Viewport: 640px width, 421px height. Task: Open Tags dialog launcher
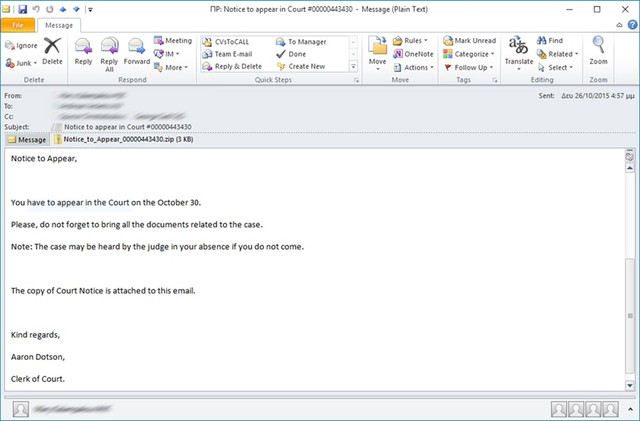[495, 80]
